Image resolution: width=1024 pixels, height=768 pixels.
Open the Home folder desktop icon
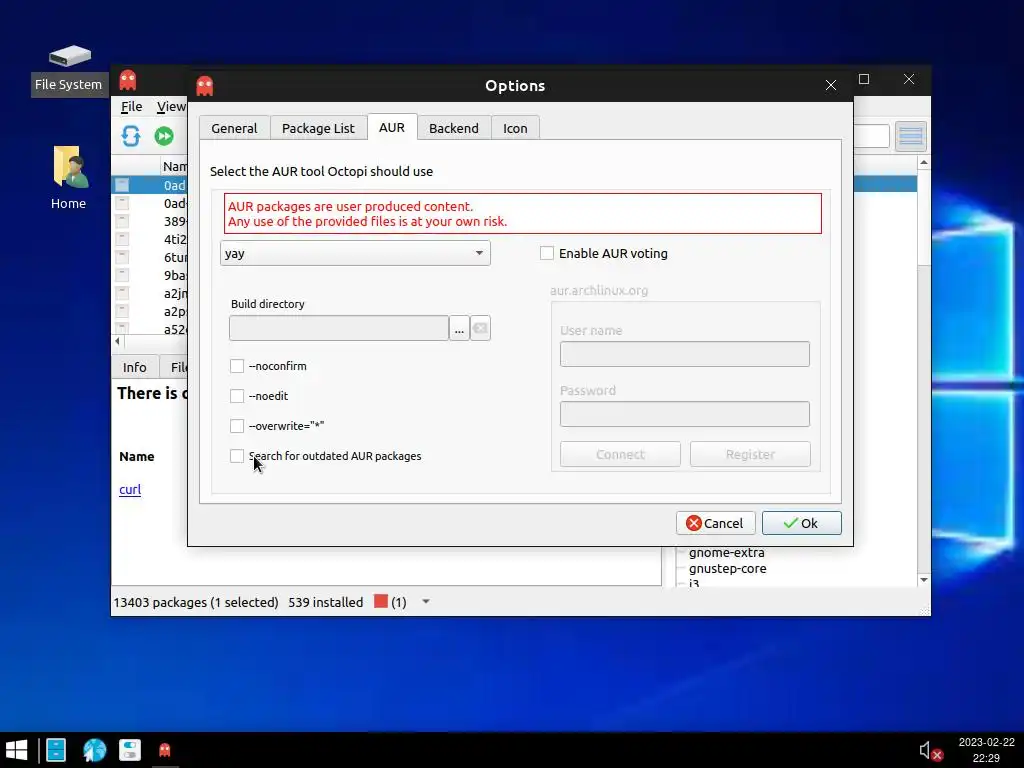point(69,178)
